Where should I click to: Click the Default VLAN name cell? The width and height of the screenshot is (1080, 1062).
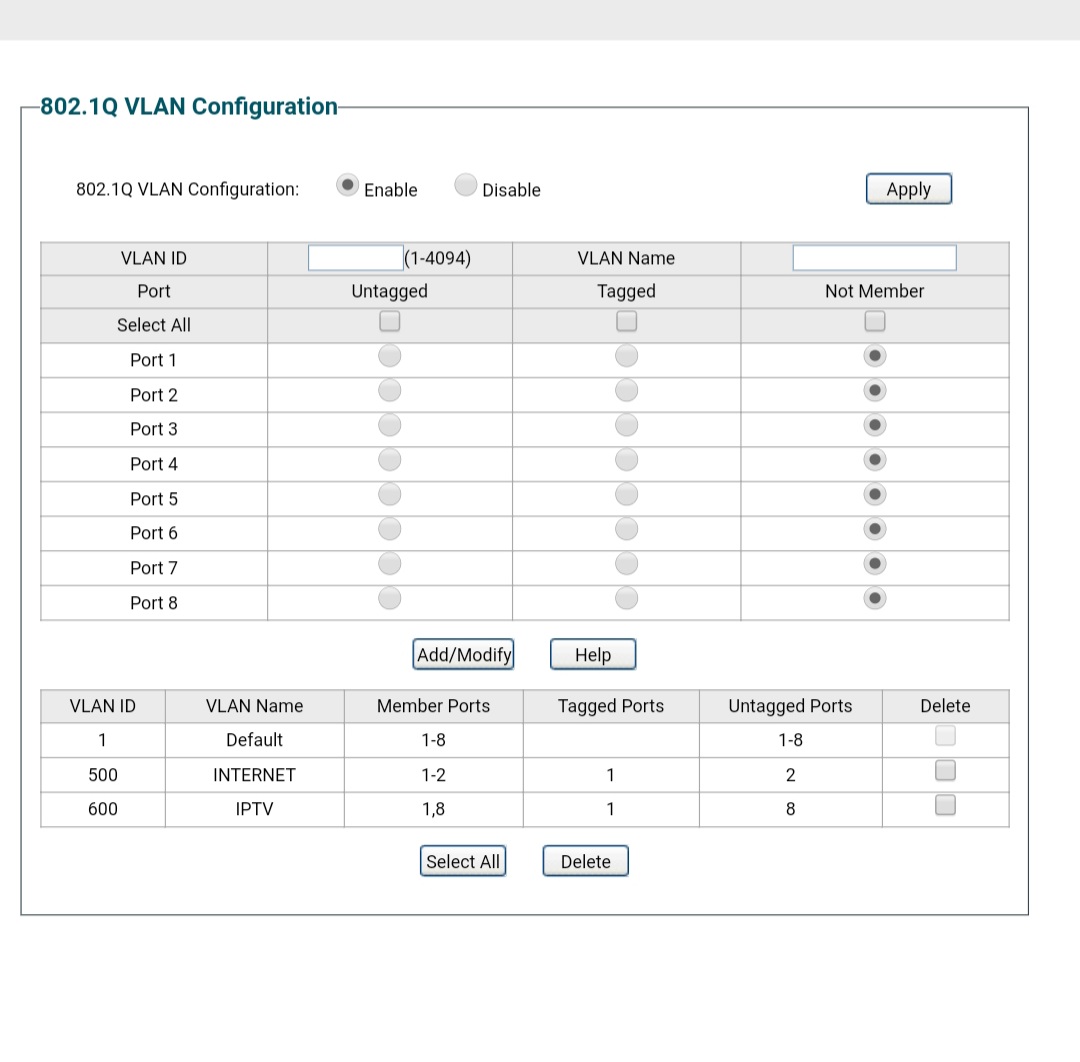click(x=254, y=740)
